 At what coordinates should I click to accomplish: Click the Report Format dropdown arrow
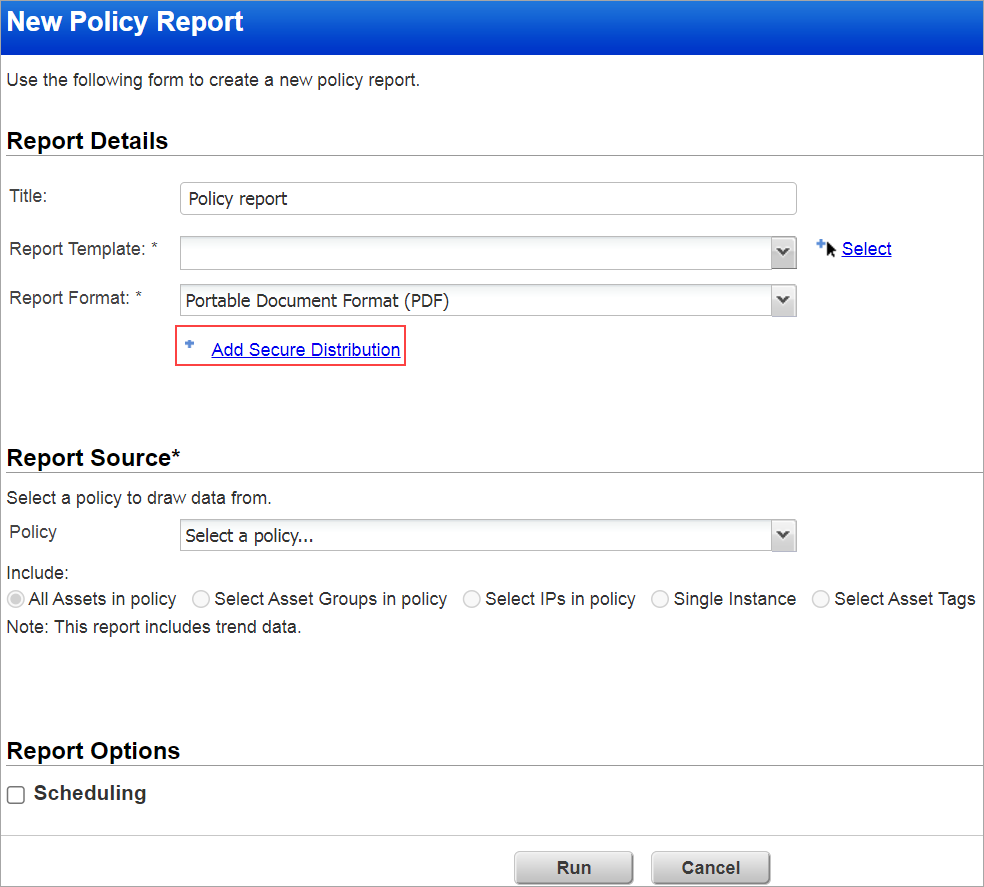point(783,300)
